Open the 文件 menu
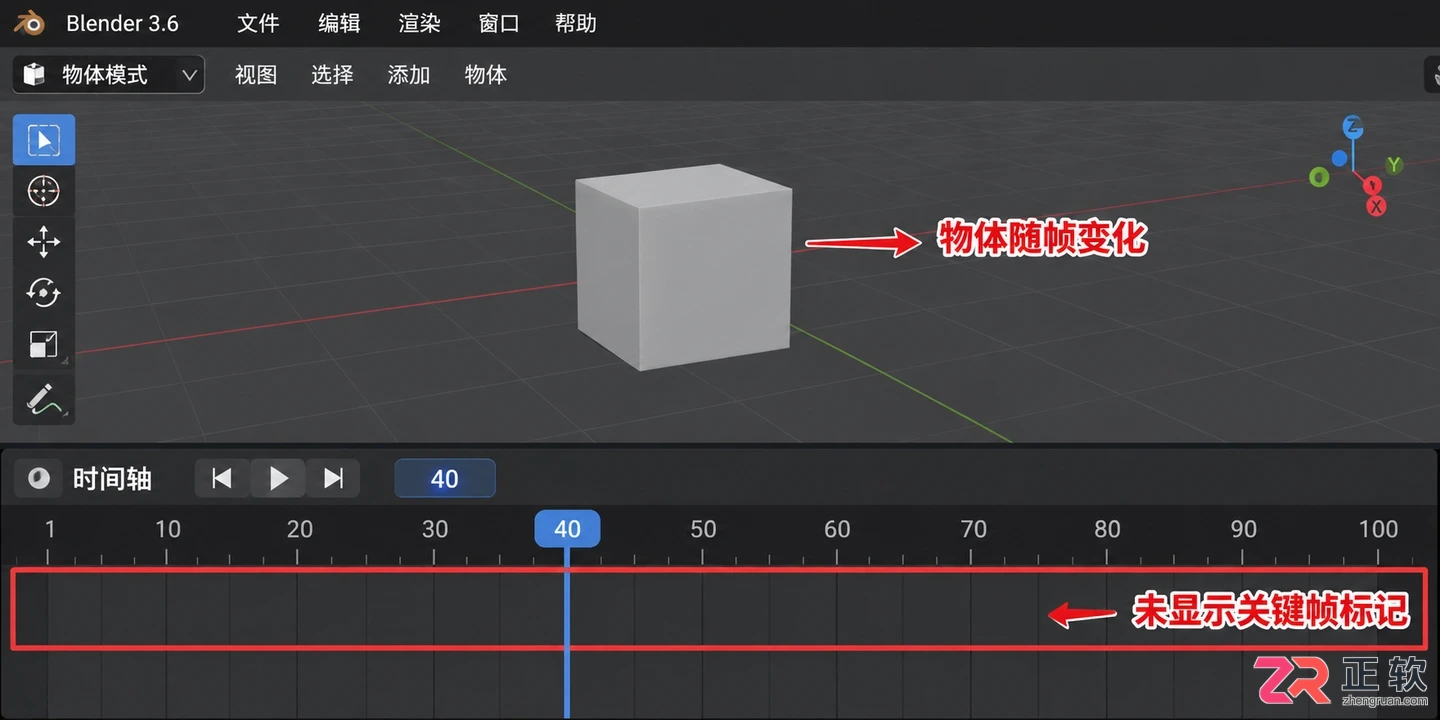 pos(258,23)
